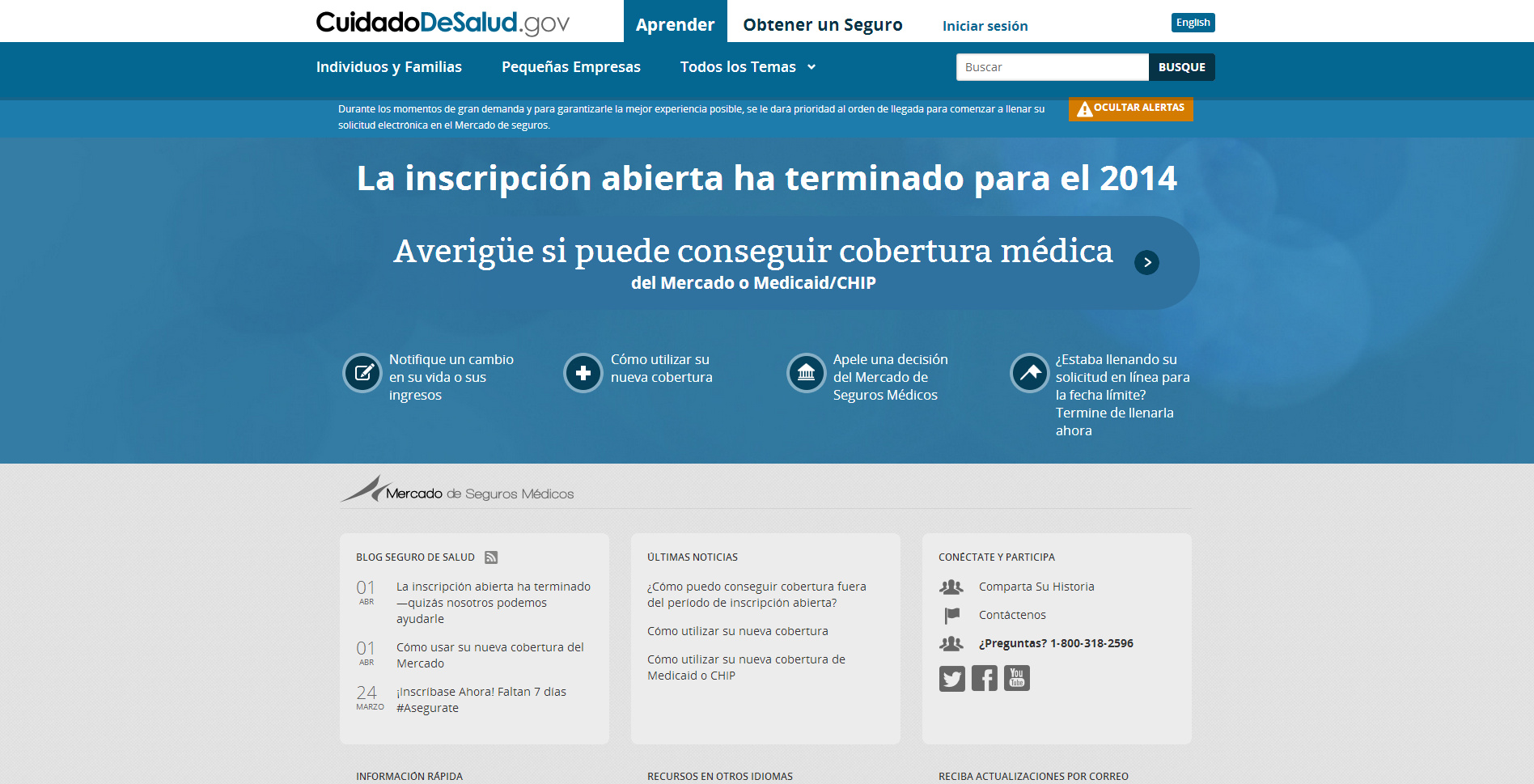Click the RSS feed icon beside Blog Seguro de Salud
This screenshot has height=784, width=1534.
coord(491,557)
